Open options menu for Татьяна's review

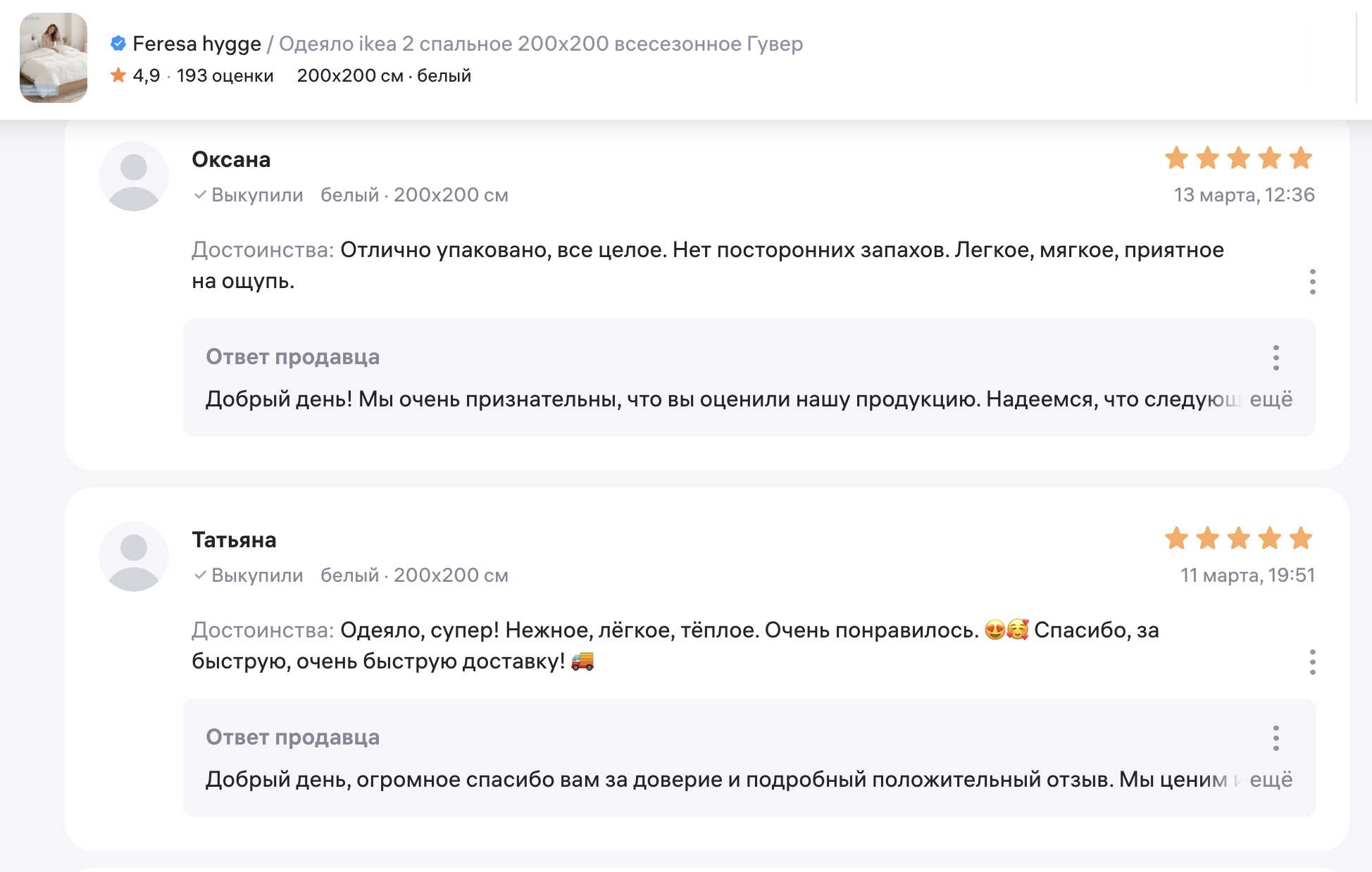[1312, 662]
